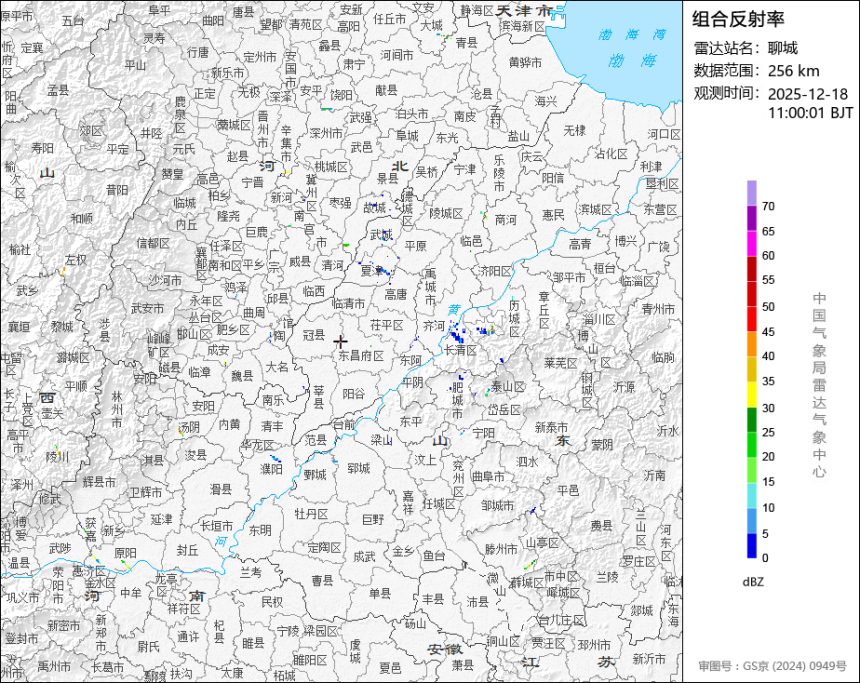This screenshot has width=860, height=683.
Task: Click the 安徽 province label
Action: click(445, 650)
